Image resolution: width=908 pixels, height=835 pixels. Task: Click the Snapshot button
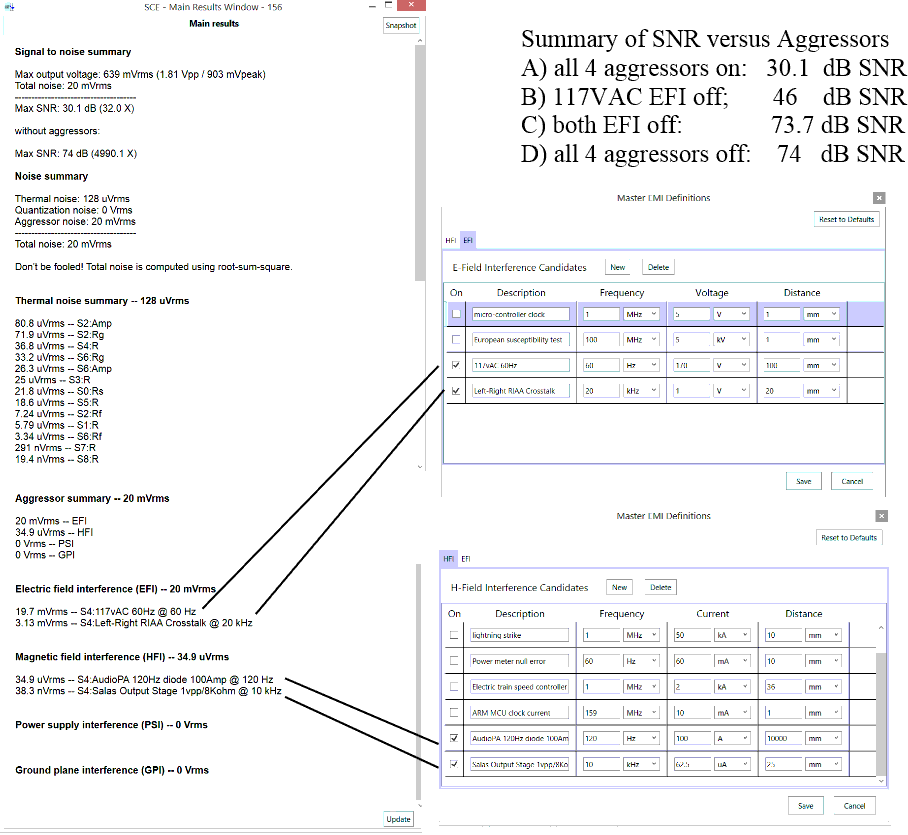point(401,25)
